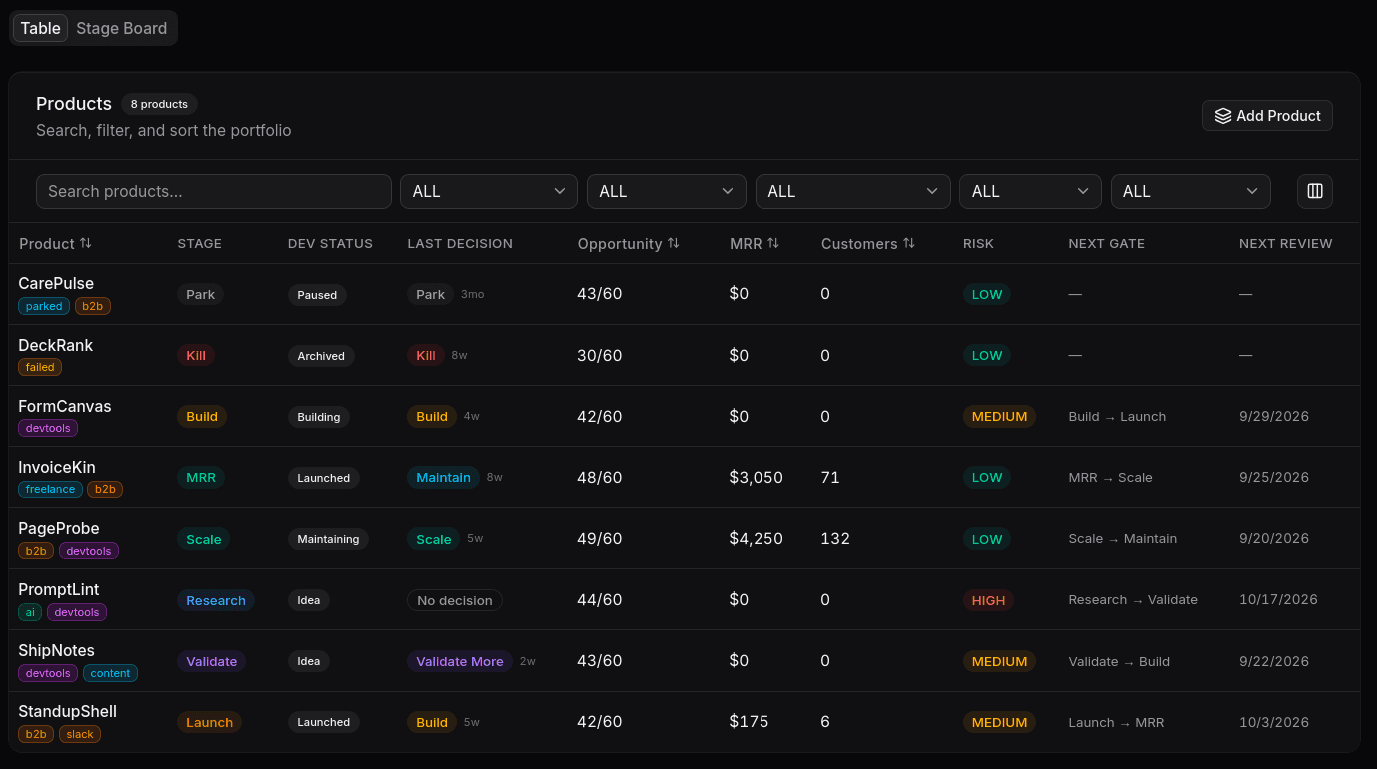
Task: Click the "Validate More" decision badge
Action: (x=460, y=661)
